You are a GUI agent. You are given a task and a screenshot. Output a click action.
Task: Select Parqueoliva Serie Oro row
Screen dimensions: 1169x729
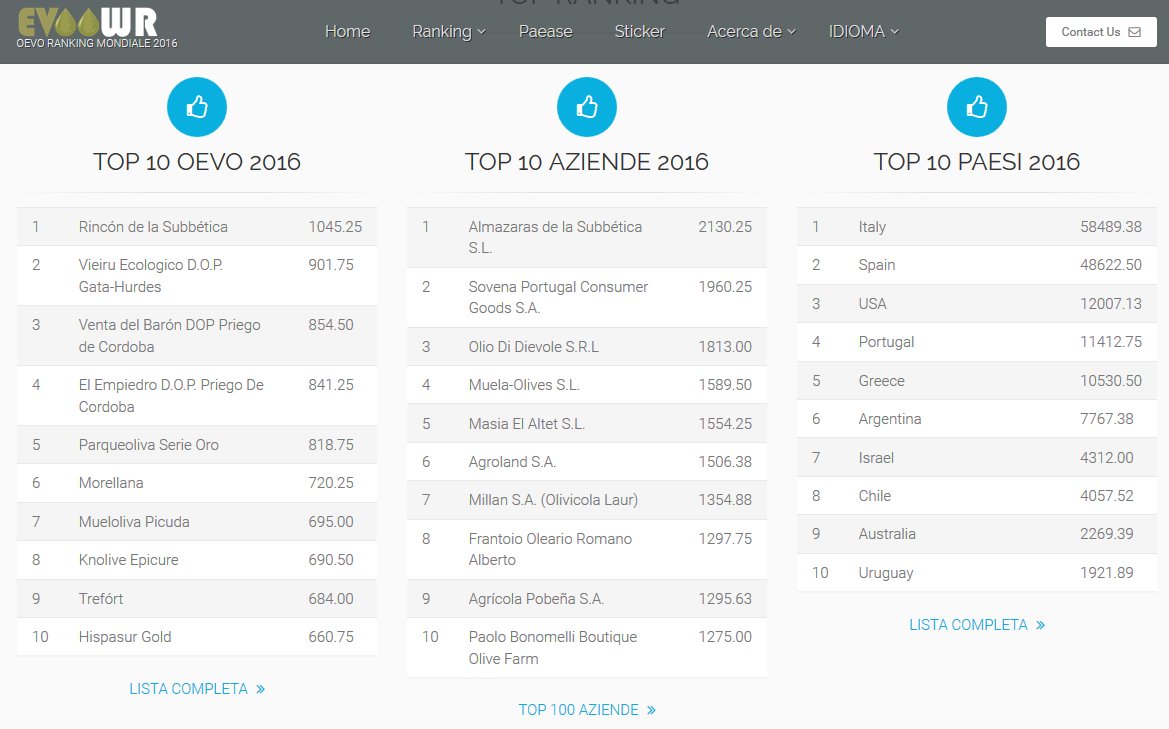click(x=197, y=445)
